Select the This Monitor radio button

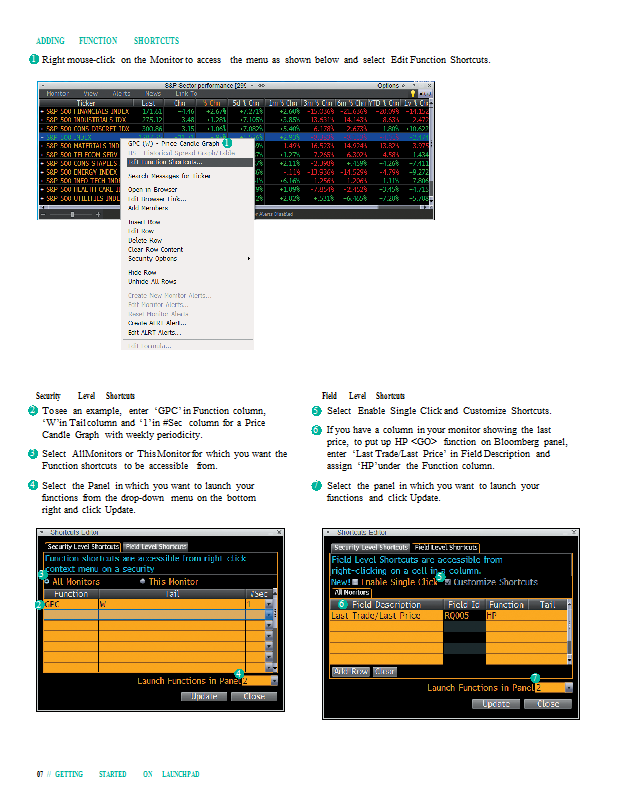(142, 581)
